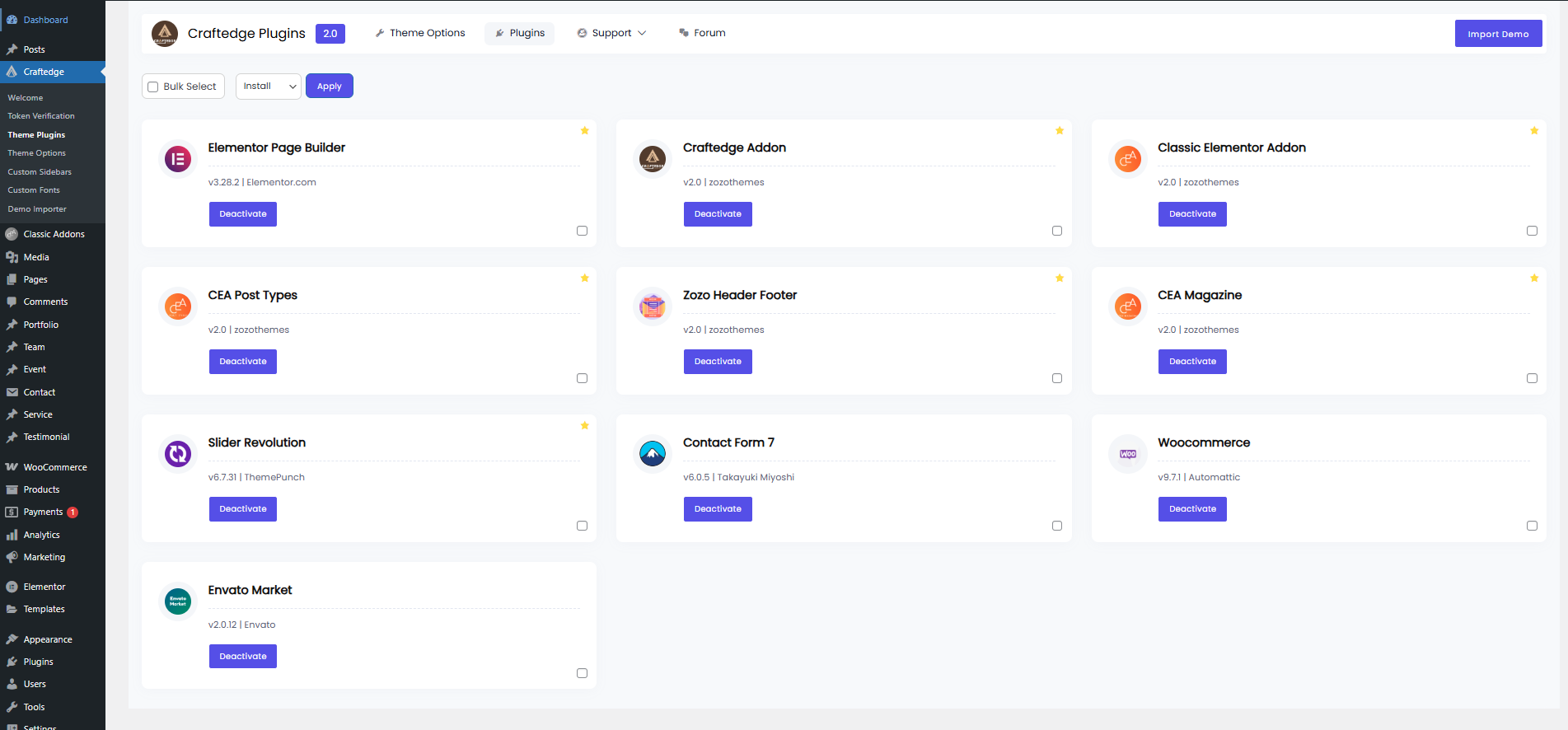
Task: Click the Zozo Header Footer icon
Action: 653,307
